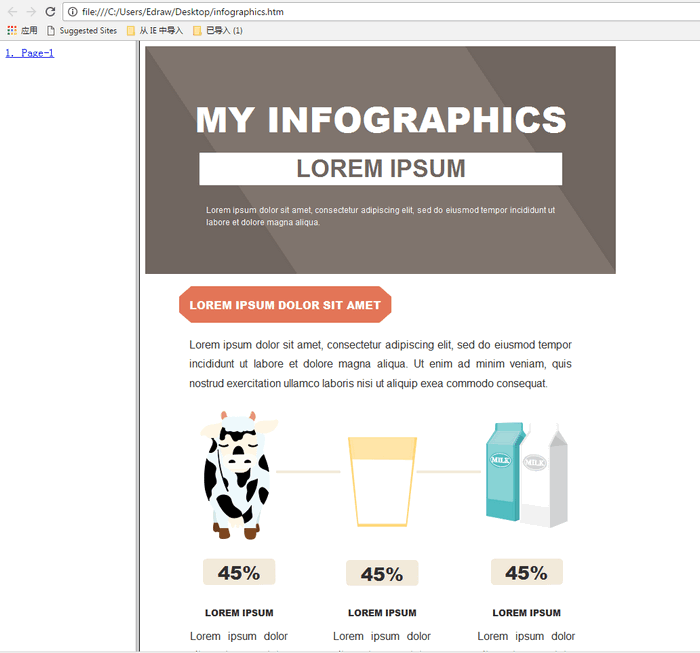
Task: Click the orange 'LOREM IPSUM DOLOR SIT AMET' badge
Action: [285, 304]
